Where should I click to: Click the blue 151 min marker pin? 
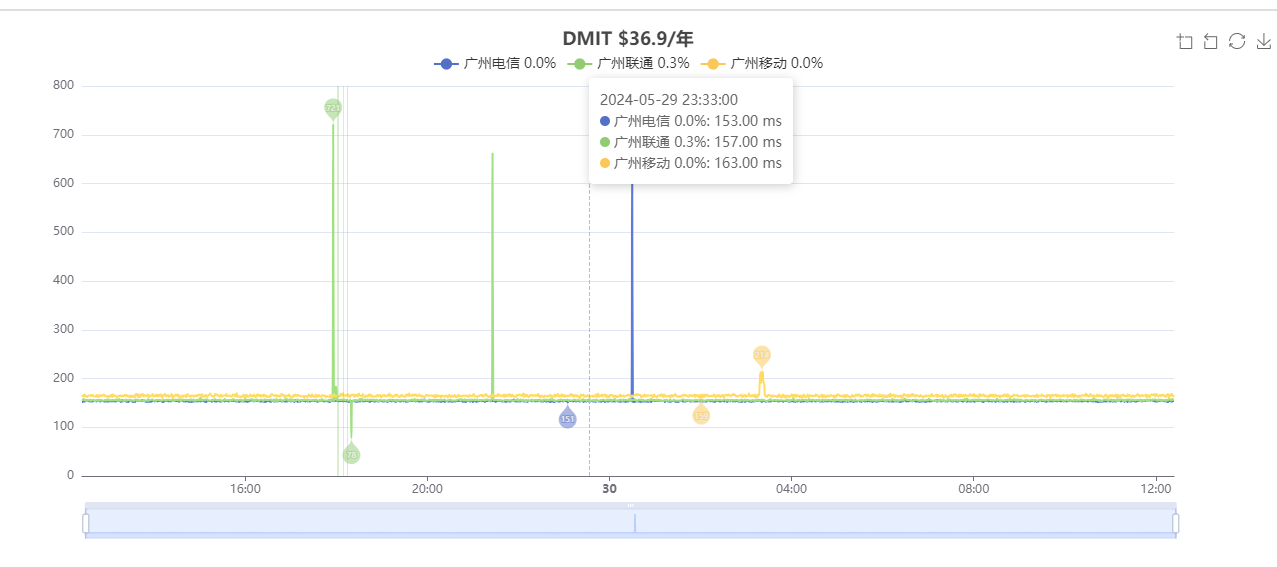click(567, 418)
